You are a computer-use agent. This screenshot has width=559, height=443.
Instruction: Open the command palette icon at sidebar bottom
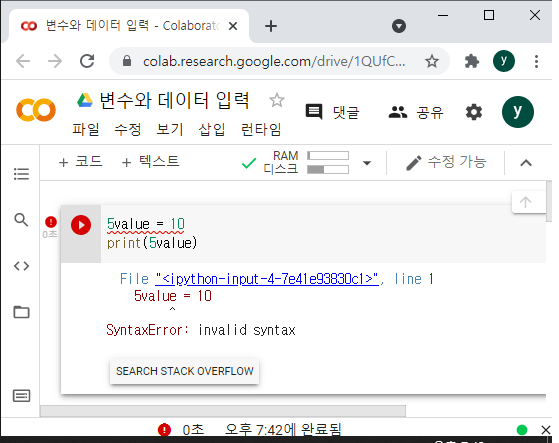(21, 396)
